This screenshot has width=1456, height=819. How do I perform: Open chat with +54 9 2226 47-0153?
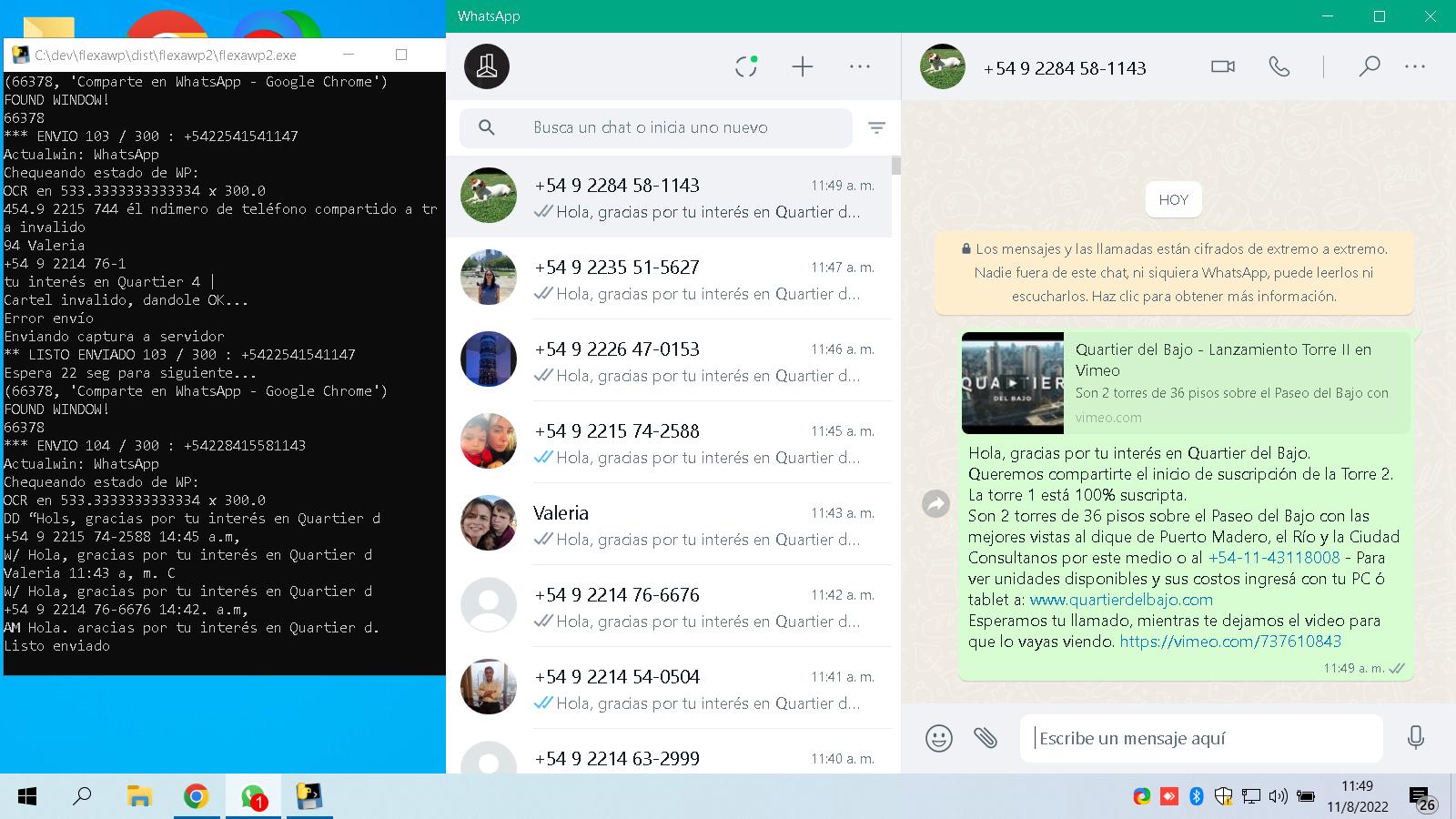669,360
